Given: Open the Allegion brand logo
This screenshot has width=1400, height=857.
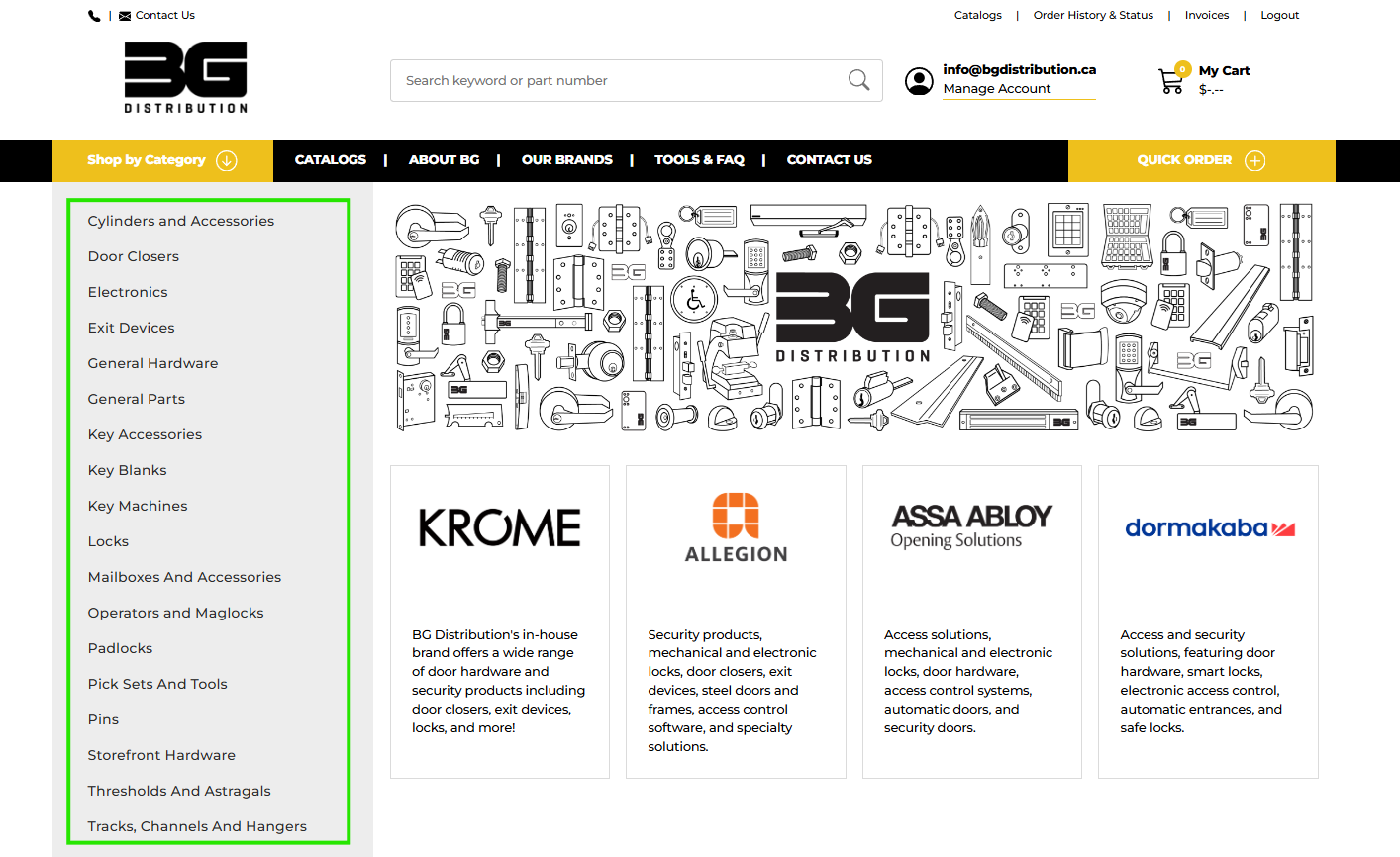Looking at the screenshot, I should point(736,528).
